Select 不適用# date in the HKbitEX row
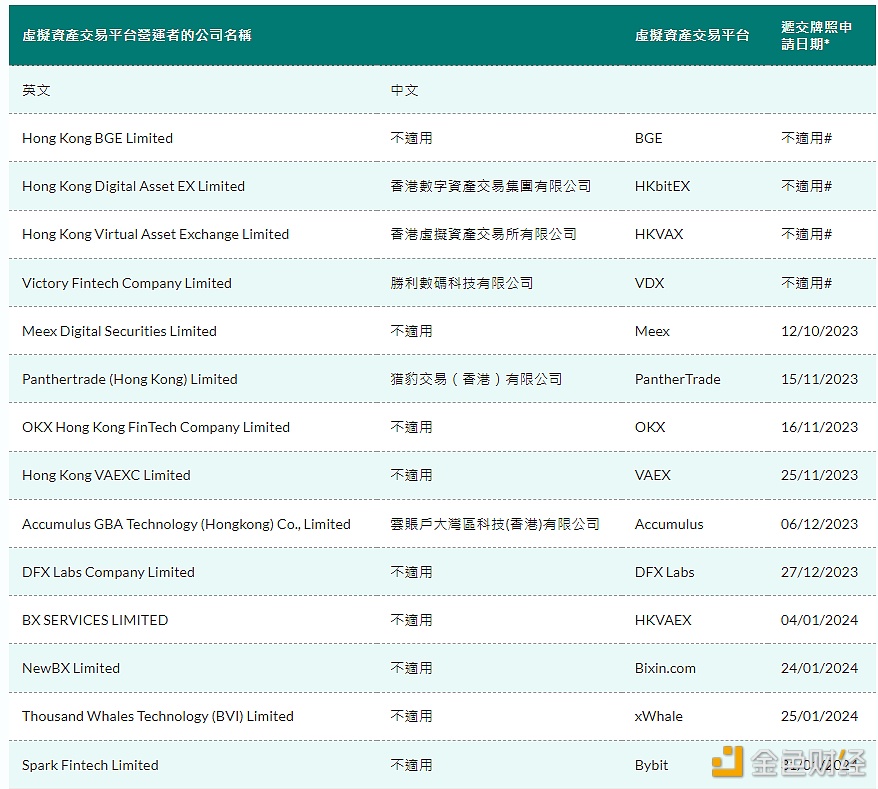This screenshot has height=789, width=878. (x=806, y=186)
